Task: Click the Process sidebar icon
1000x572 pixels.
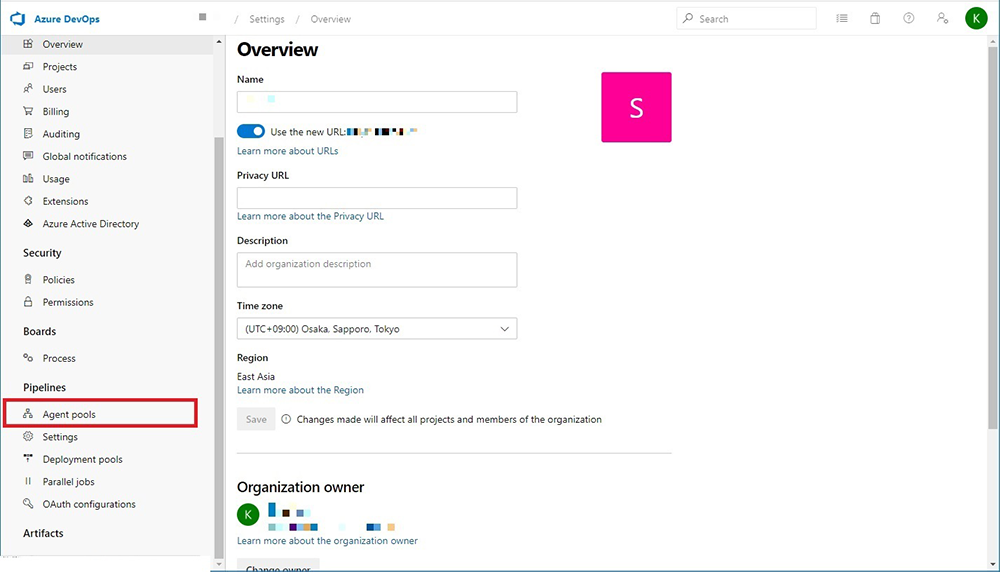Action: click(28, 358)
